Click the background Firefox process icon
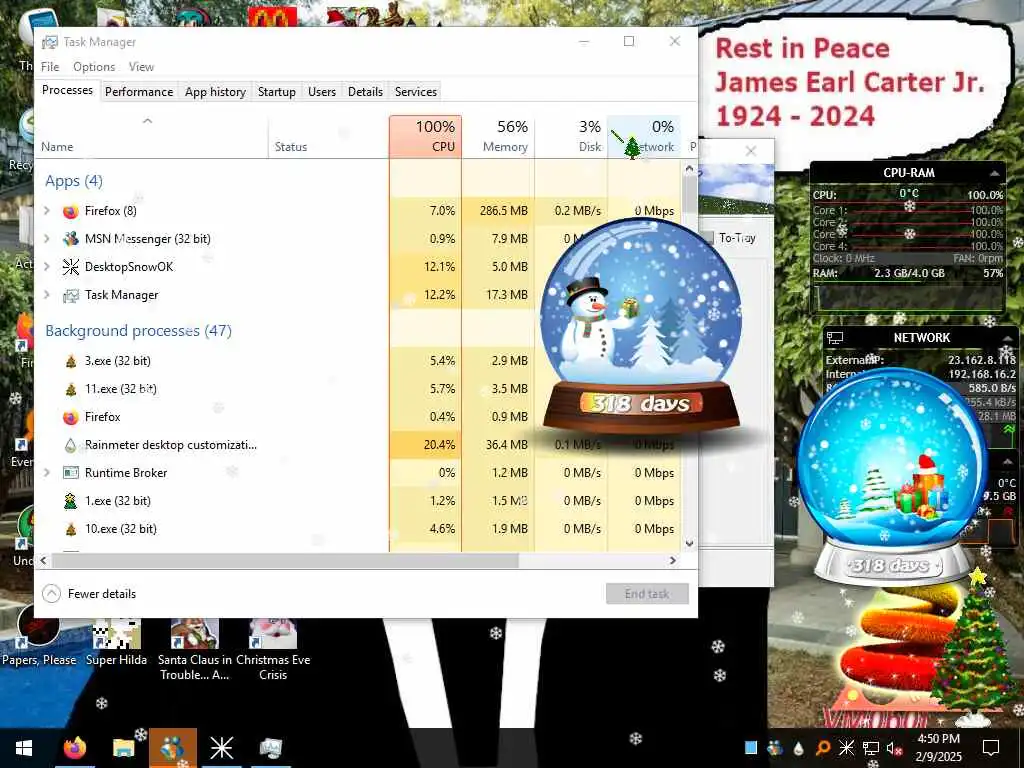 [71, 417]
